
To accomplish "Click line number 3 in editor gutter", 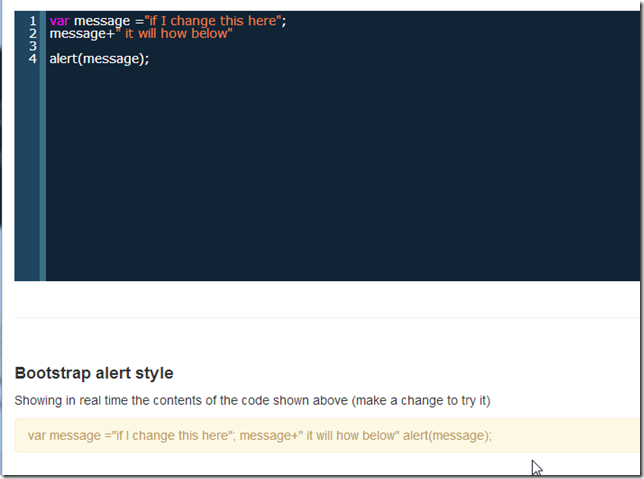I will 33,46.
